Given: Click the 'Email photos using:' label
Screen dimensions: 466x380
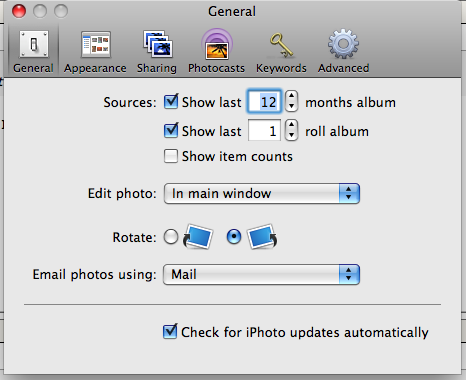Looking at the screenshot, I should click(x=94, y=275).
